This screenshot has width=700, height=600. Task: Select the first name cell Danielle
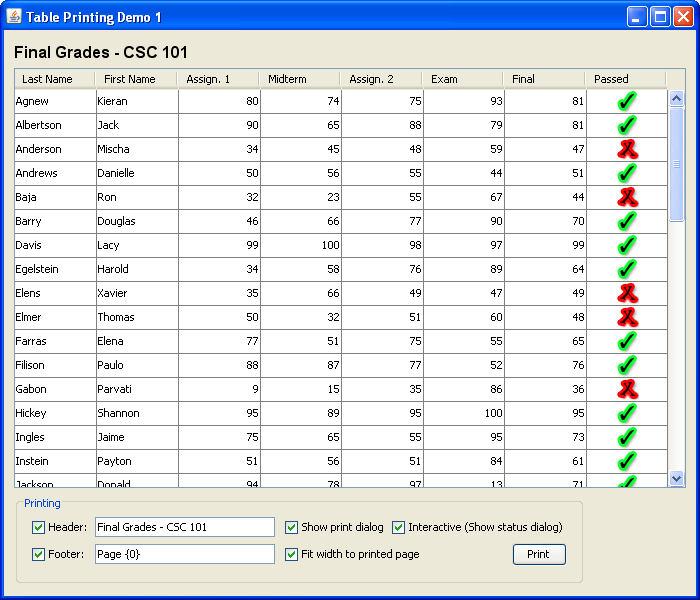click(137, 173)
